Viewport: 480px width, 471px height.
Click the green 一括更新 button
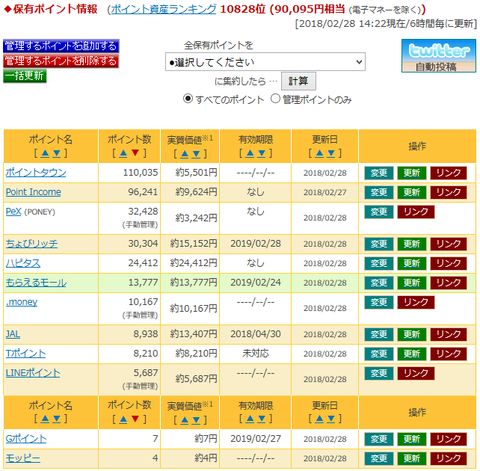pyautogui.click(x=25, y=76)
